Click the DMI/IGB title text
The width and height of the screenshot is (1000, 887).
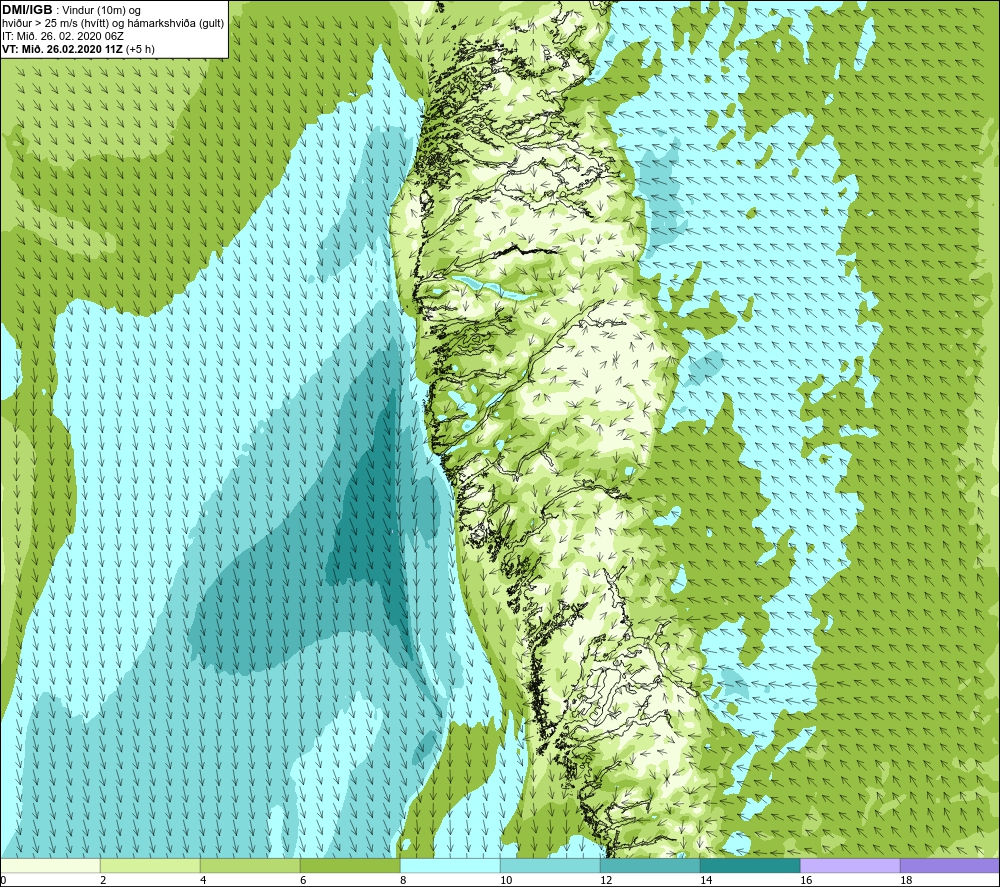(27, 10)
